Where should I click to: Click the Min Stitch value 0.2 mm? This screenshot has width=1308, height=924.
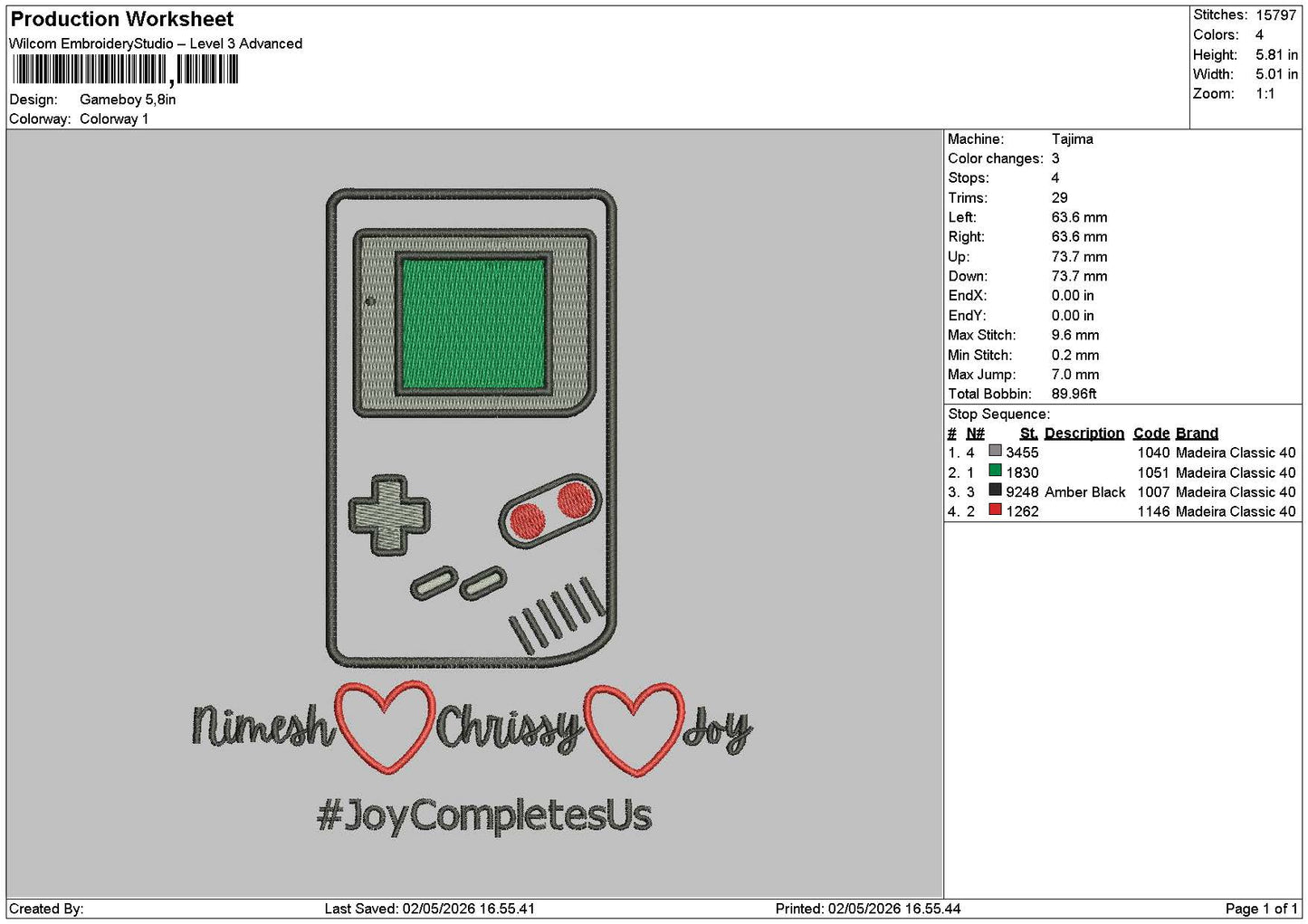coord(1075,355)
